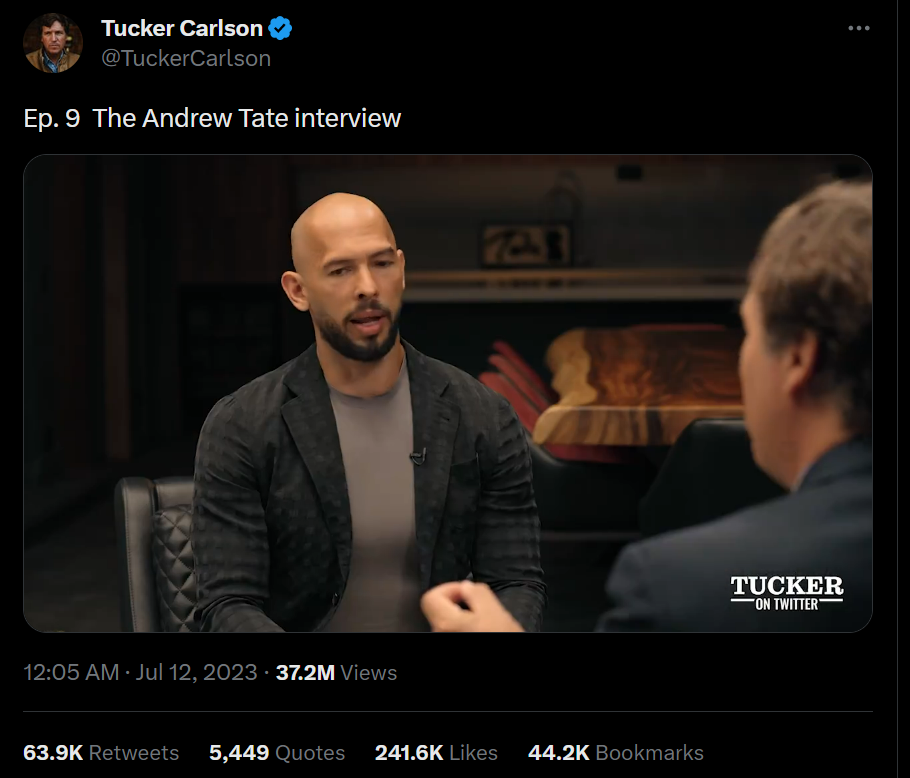The width and height of the screenshot is (910, 778).
Task: Click the blue verified badge
Action: coord(280,28)
